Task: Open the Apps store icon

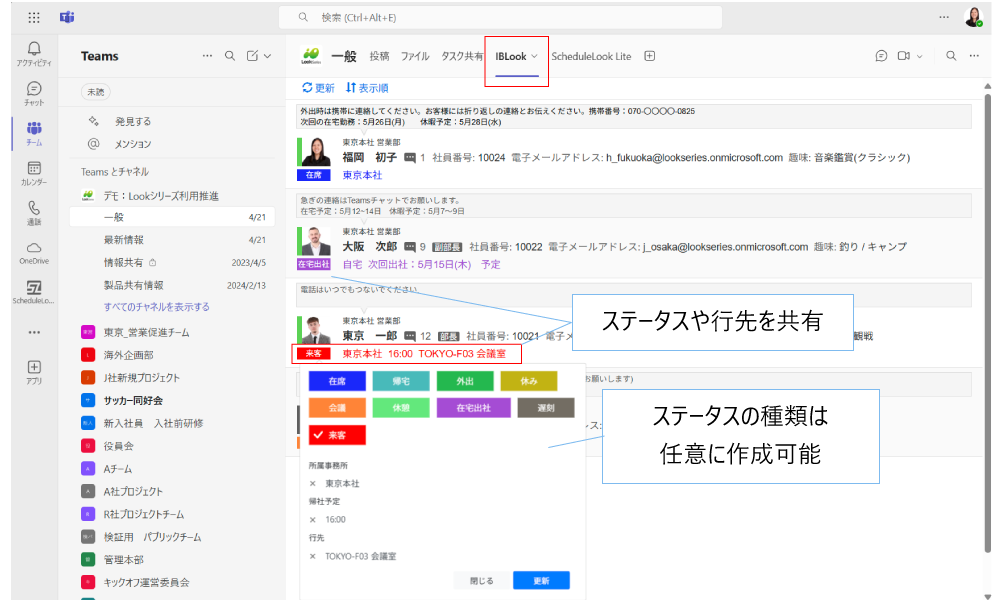Action: [34, 372]
